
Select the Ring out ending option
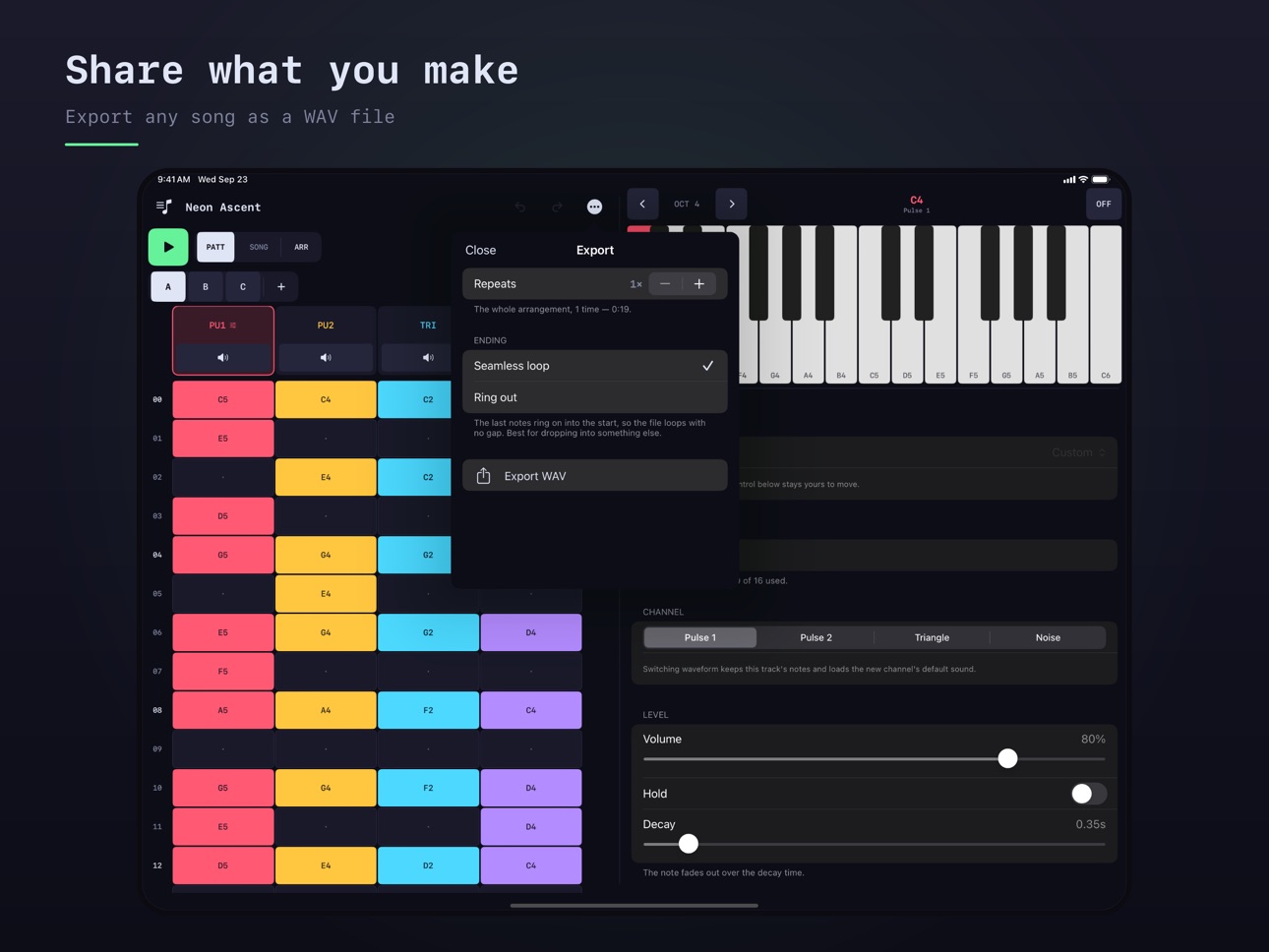[595, 397]
